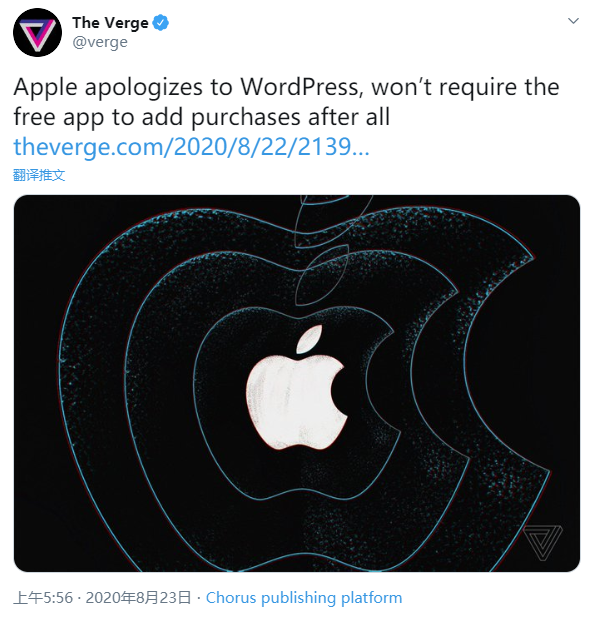Image resolution: width=594 pixels, height=619 pixels.
Task: Click the blue verified badge
Action: point(161,23)
